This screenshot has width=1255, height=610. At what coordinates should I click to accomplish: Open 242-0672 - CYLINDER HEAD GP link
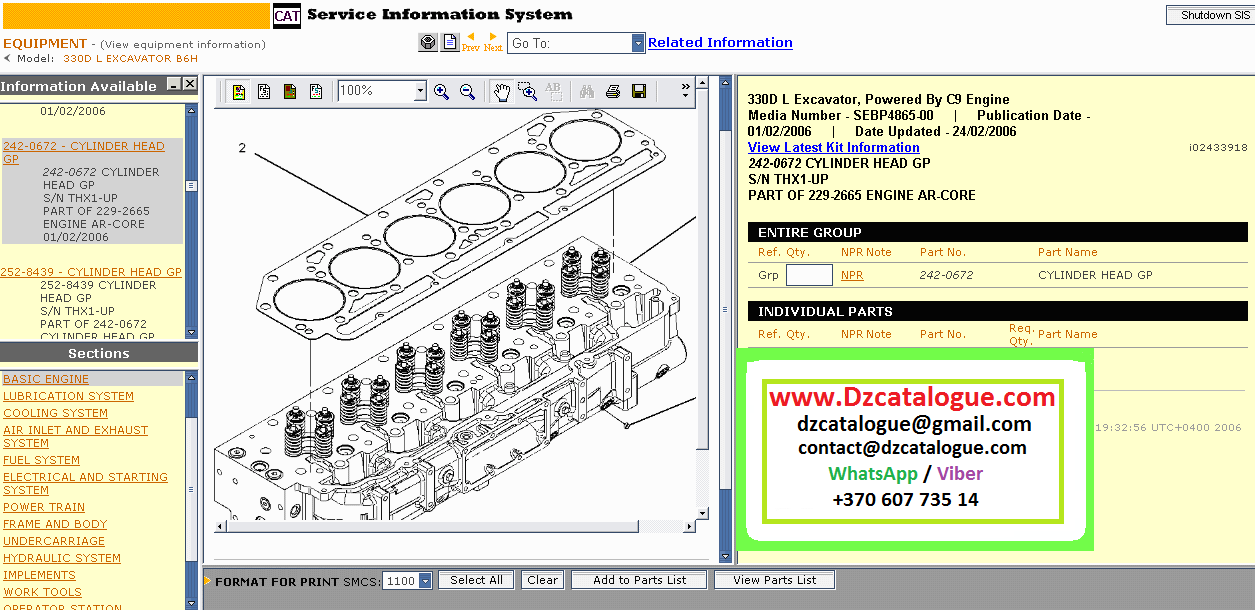coord(83,152)
